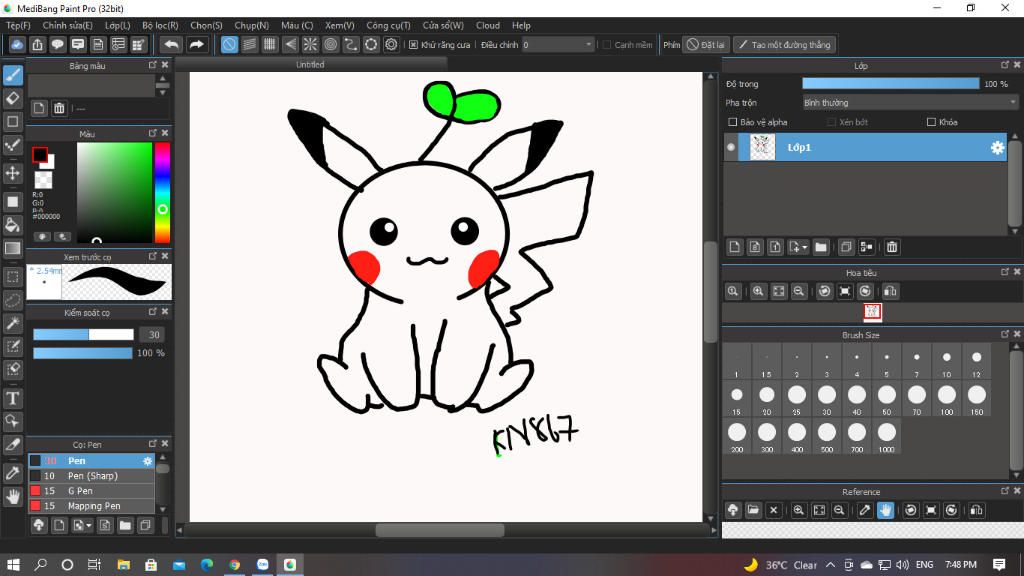
Task: Open image folder in Reference panel
Action: point(753,510)
